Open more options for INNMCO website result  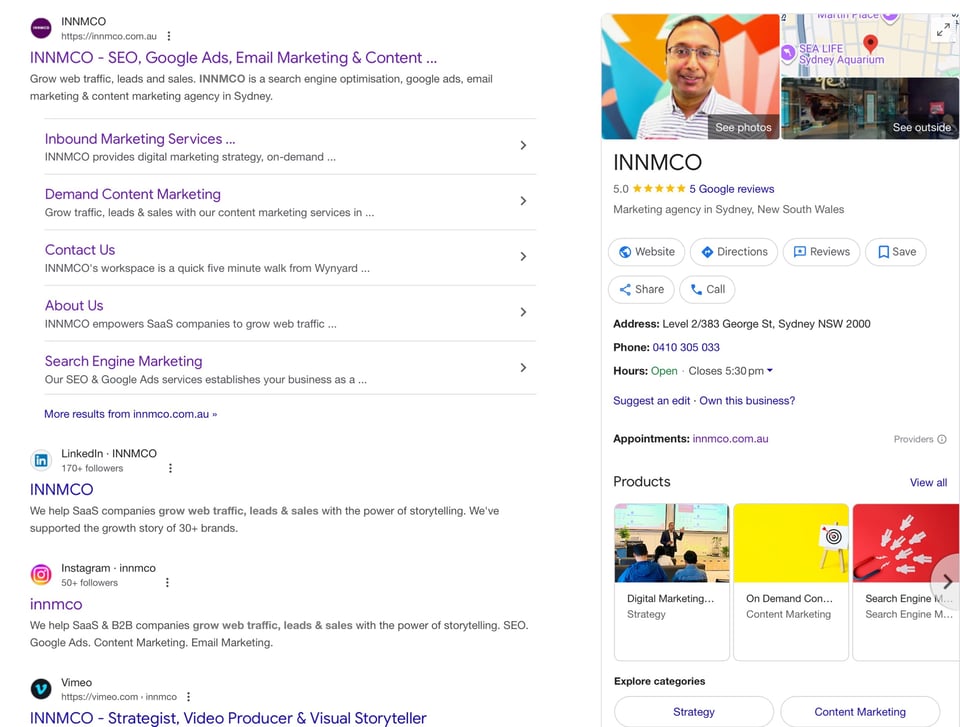169,36
